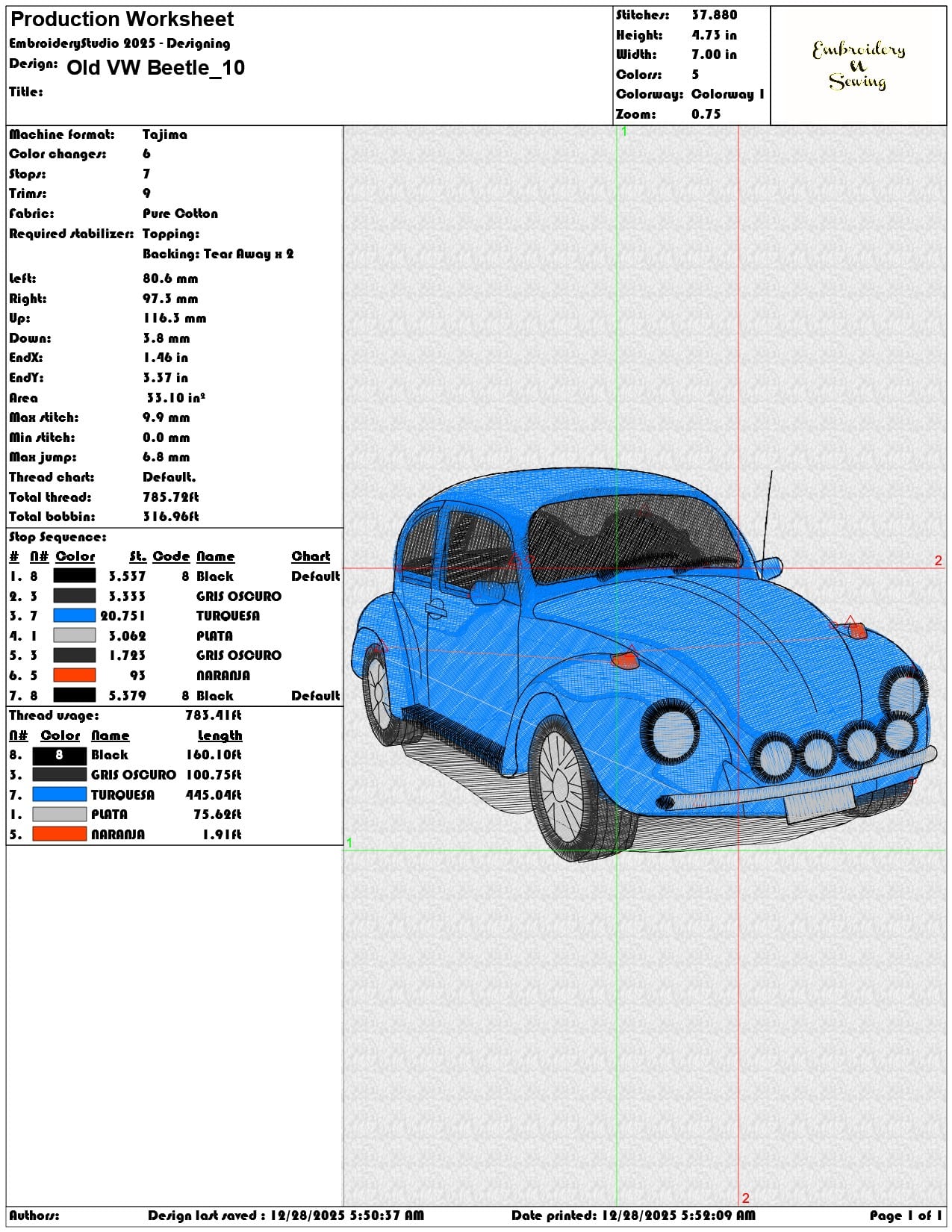The width and height of the screenshot is (952, 1232).
Task: Click the Up value '116.3 mm'
Action: [x=175, y=318]
